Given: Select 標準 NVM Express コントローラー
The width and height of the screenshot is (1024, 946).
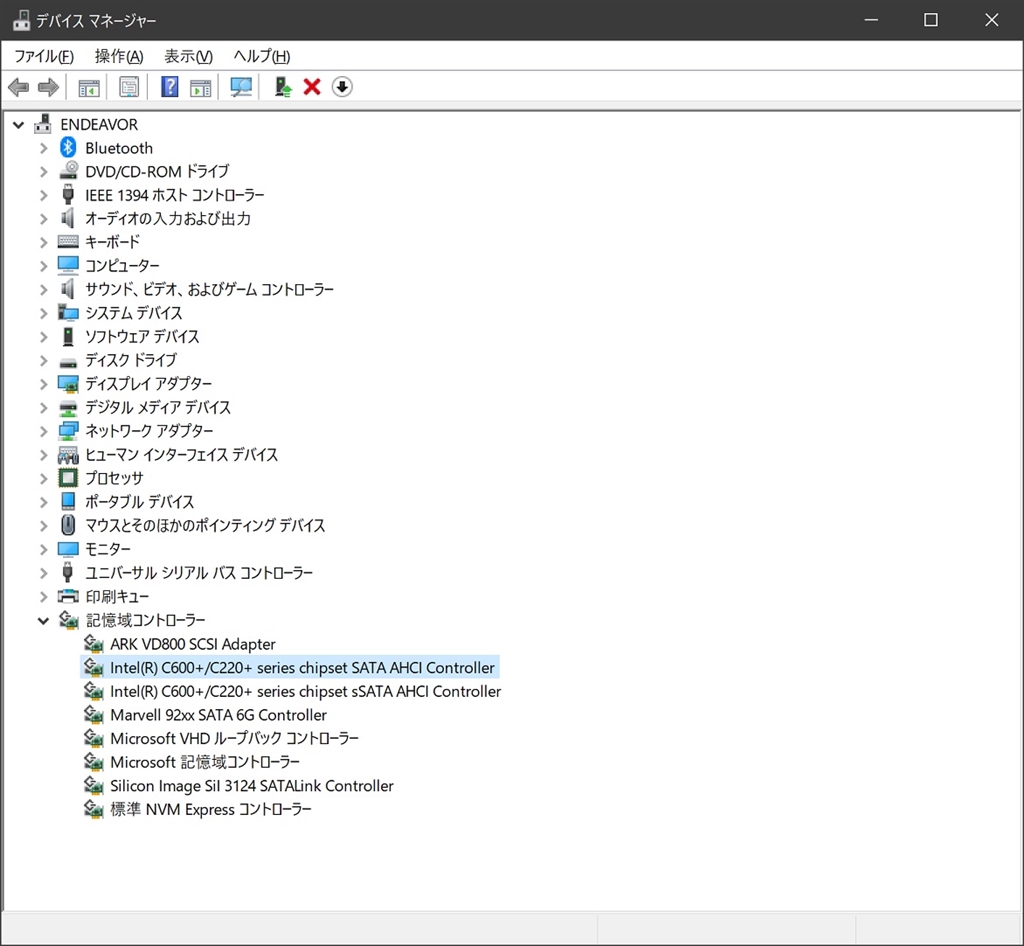Looking at the screenshot, I should click(210, 810).
